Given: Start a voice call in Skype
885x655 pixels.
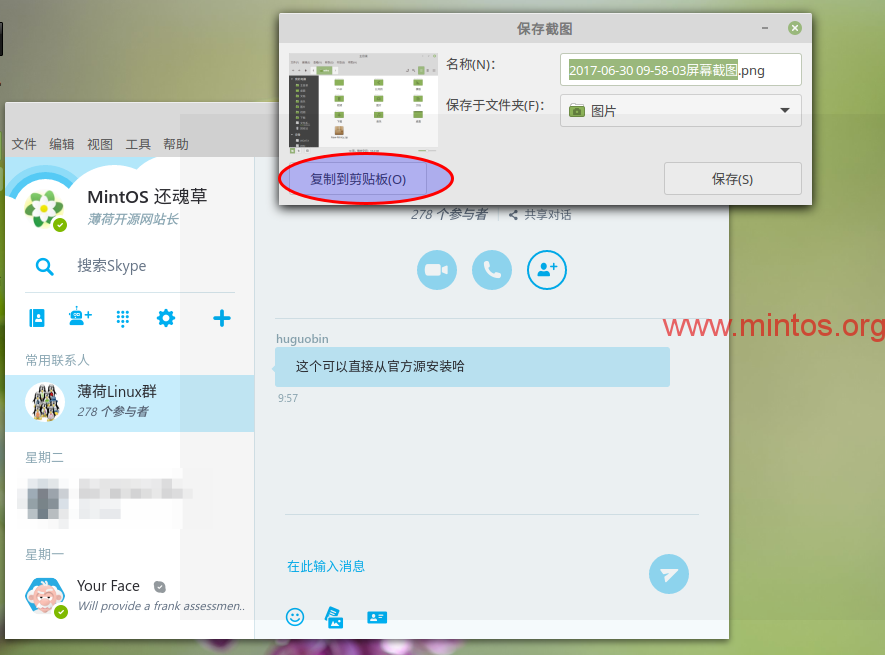Looking at the screenshot, I should 492,270.
